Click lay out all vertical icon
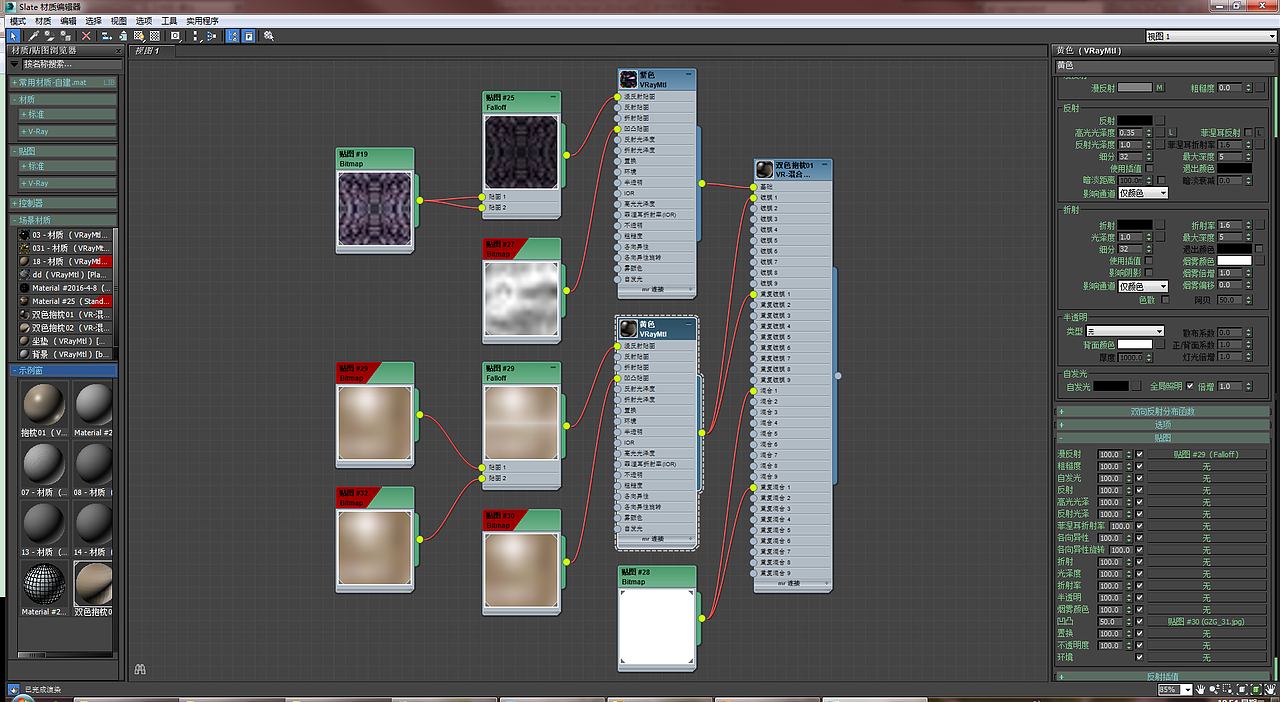 [195, 36]
